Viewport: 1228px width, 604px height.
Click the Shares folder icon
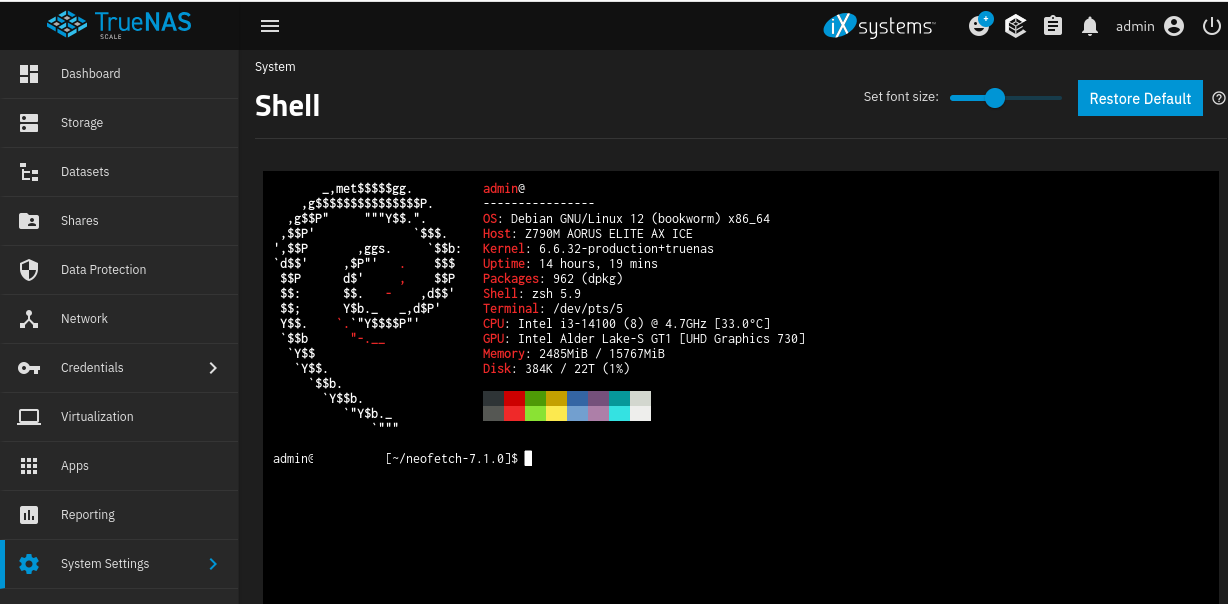point(29,220)
